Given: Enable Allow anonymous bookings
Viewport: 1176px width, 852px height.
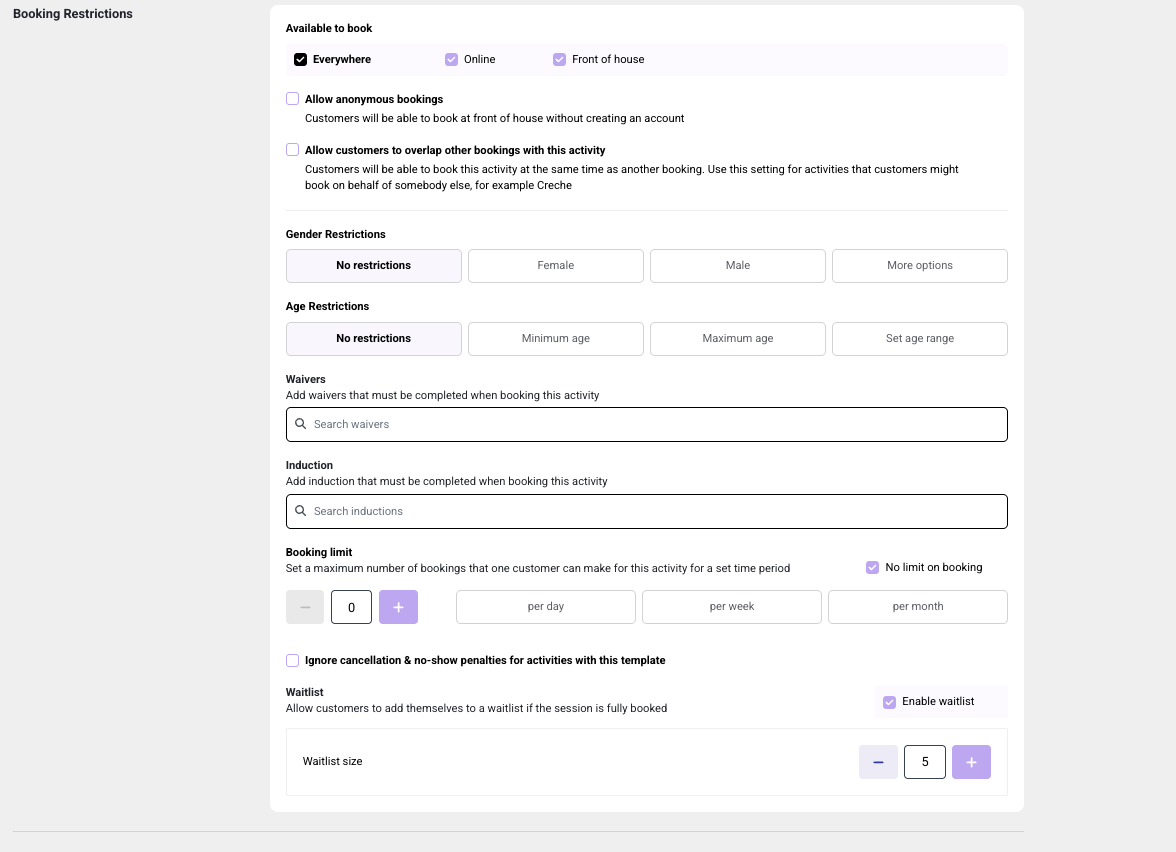Looking at the screenshot, I should click(x=292, y=98).
